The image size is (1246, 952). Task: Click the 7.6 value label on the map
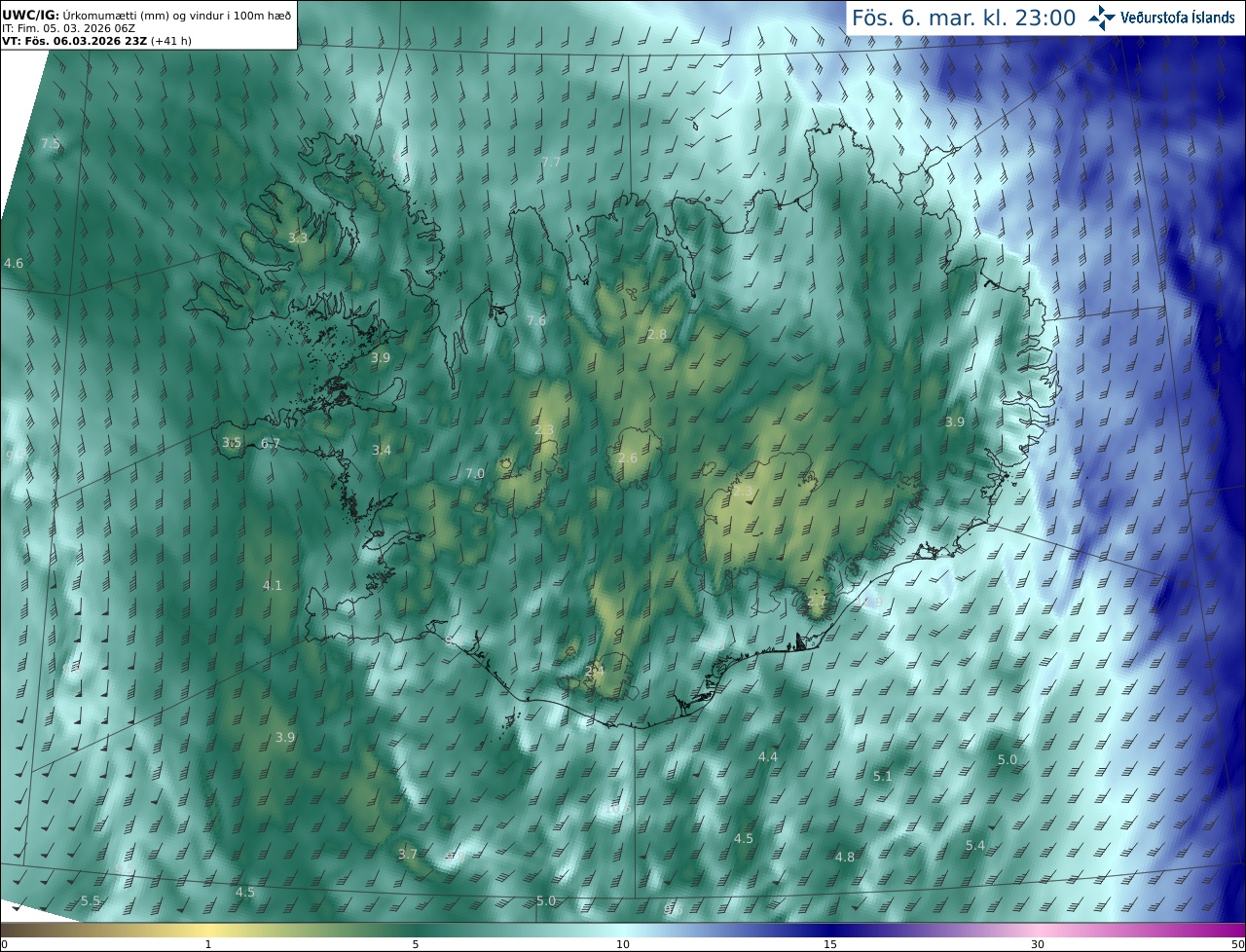536,320
